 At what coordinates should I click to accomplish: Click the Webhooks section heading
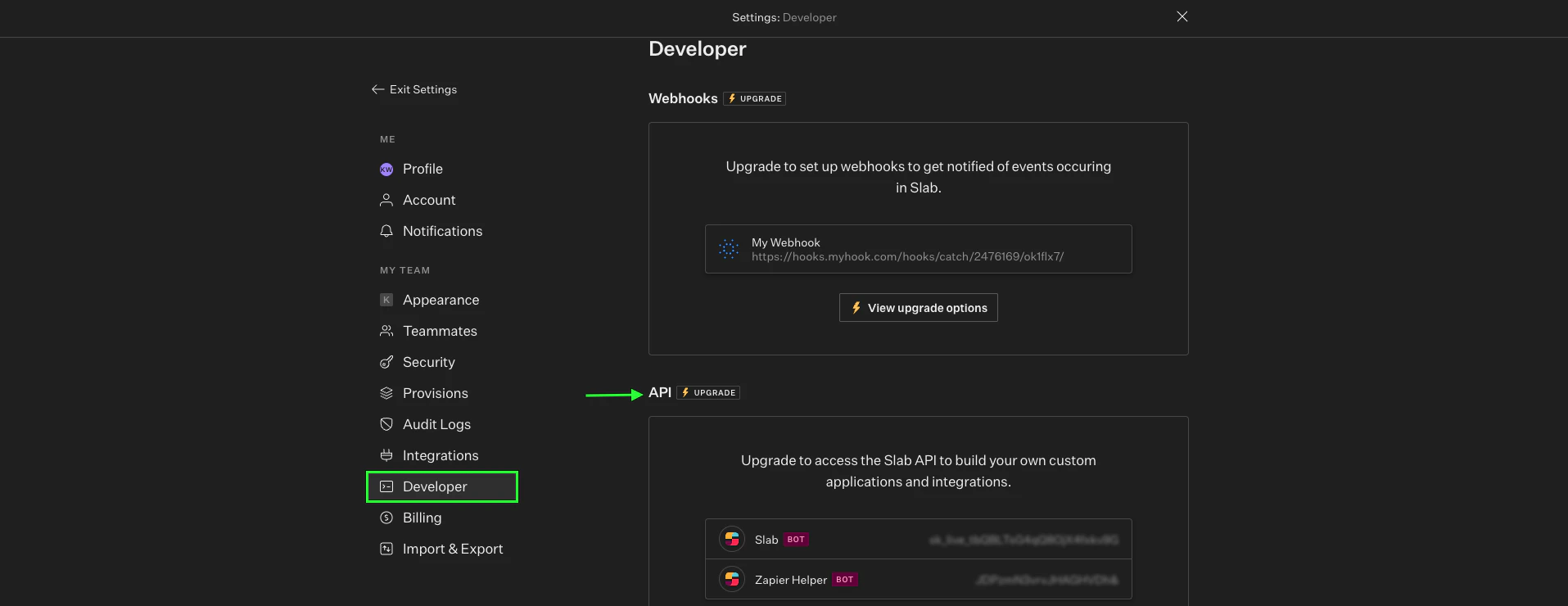pyautogui.click(x=683, y=98)
